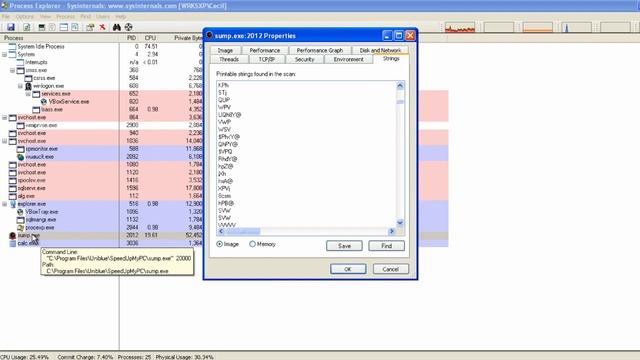Click the Save button in Strings tab
The height and width of the screenshot is (360, 640).
(344, 246)
